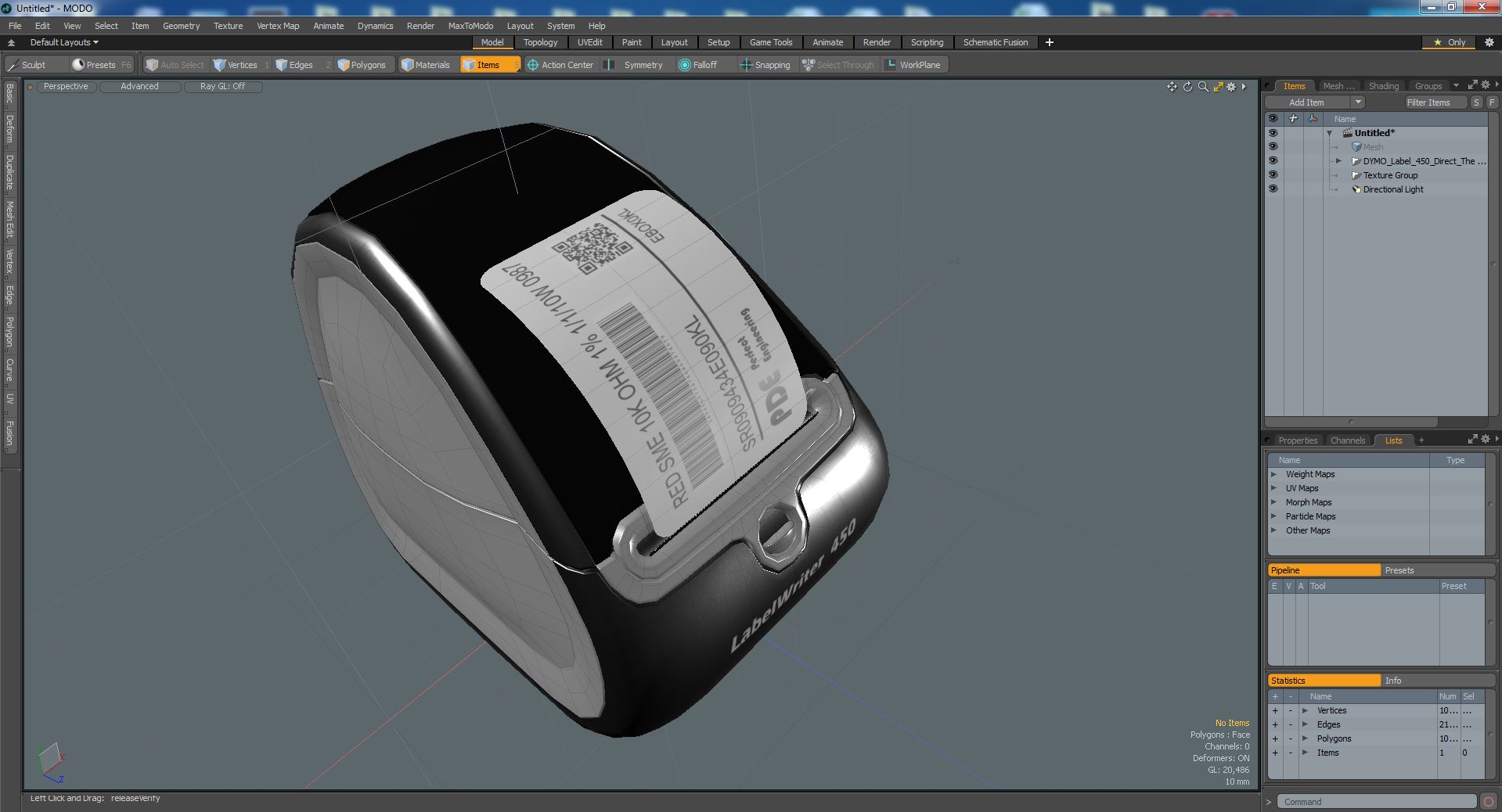This screenshot has height=812, width=1502.
Task: Click Ray GL: Off button
Action: click(x=222, y=87)
